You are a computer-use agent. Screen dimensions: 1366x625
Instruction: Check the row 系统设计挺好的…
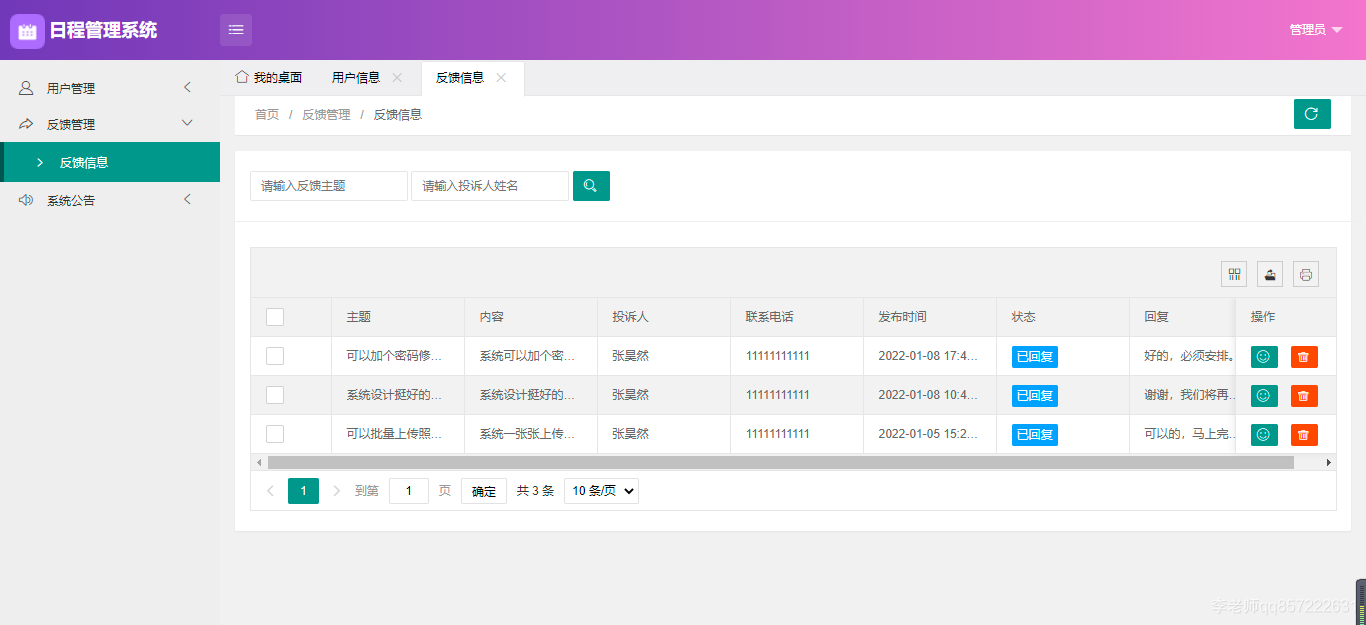[275, 395]
